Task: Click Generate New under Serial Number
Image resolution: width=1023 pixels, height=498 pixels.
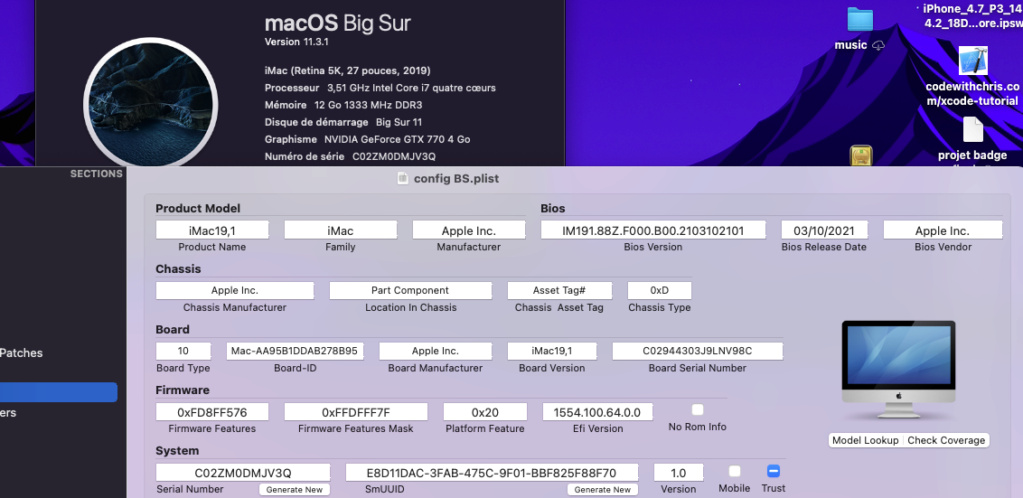Action: (294, 490)
